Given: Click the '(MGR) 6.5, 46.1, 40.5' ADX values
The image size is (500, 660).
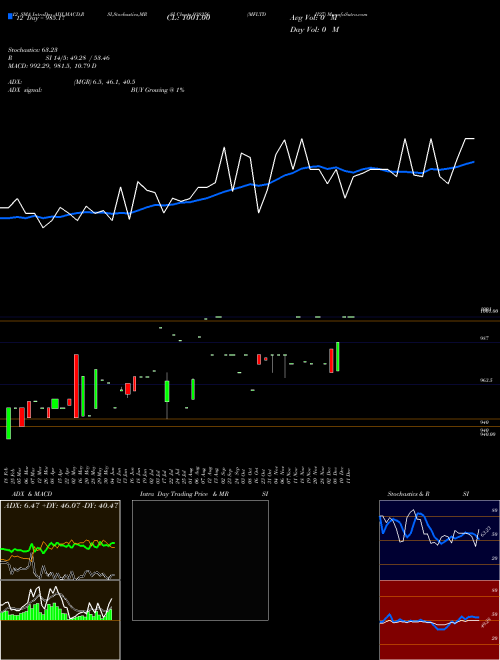Looking at the screenshot, I should click(x=104, y=82).
